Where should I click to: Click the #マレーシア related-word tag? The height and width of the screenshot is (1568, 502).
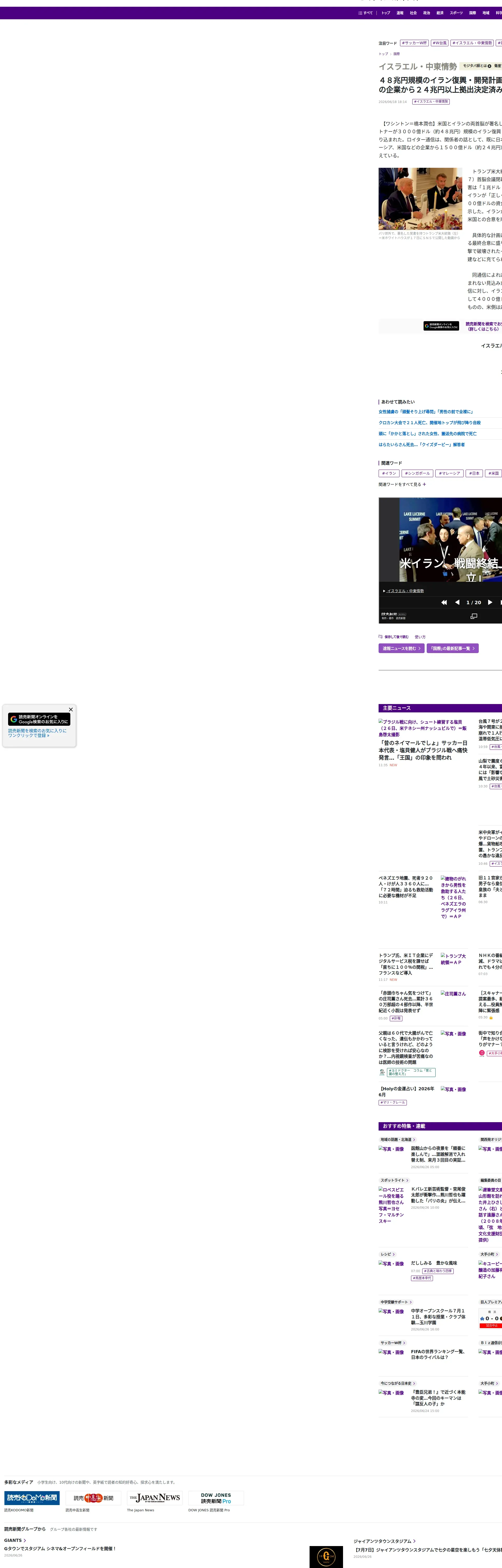450,473
